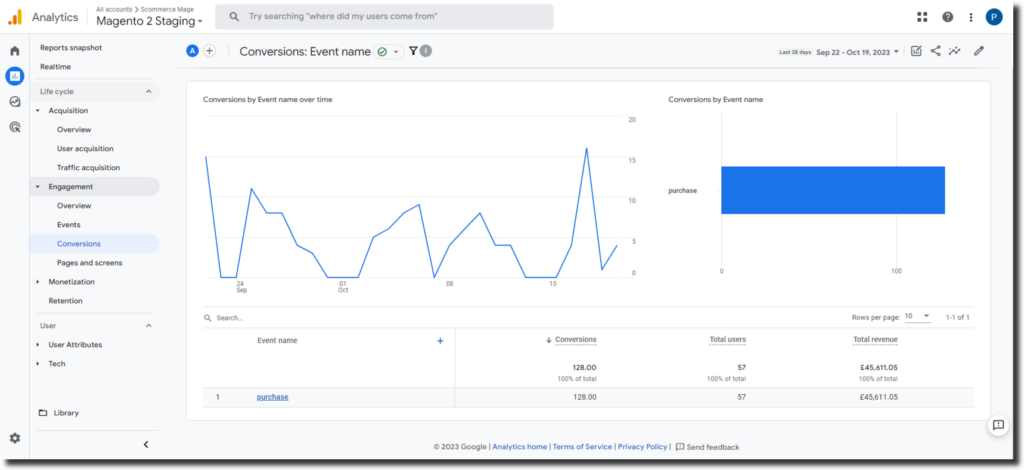Open the Advertising icon in left rail

pyautogui.click(x=14, y=127)
